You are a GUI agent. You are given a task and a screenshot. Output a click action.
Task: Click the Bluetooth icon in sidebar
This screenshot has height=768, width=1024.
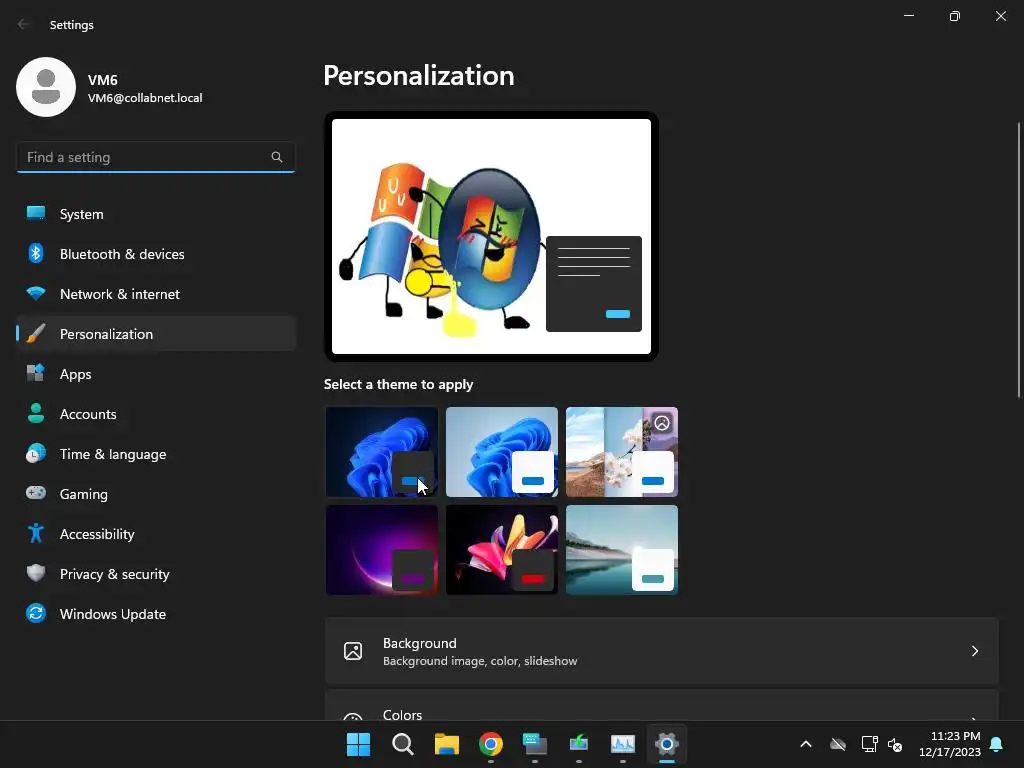(36, 253)
